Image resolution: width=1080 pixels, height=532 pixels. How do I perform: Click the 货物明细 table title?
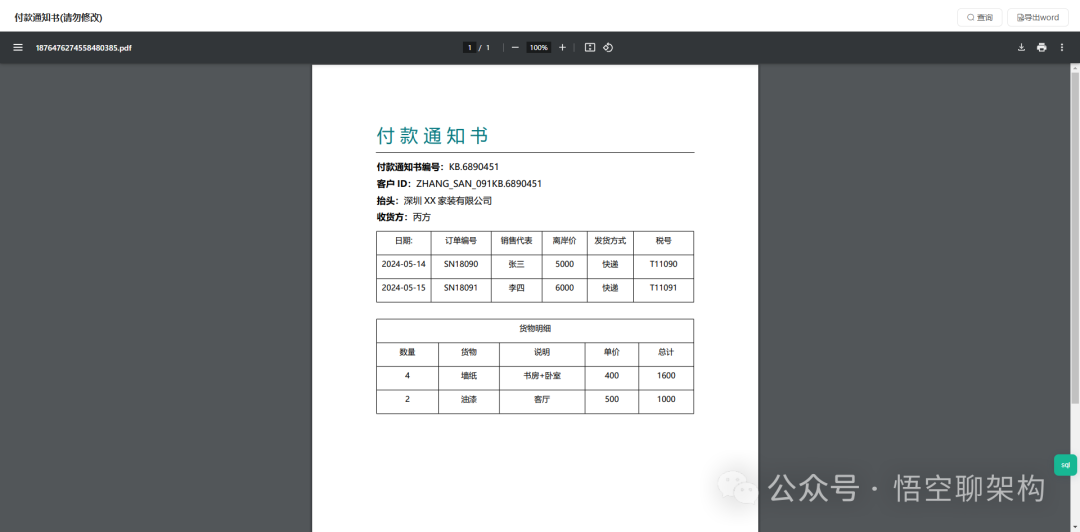tap(535, 329)
